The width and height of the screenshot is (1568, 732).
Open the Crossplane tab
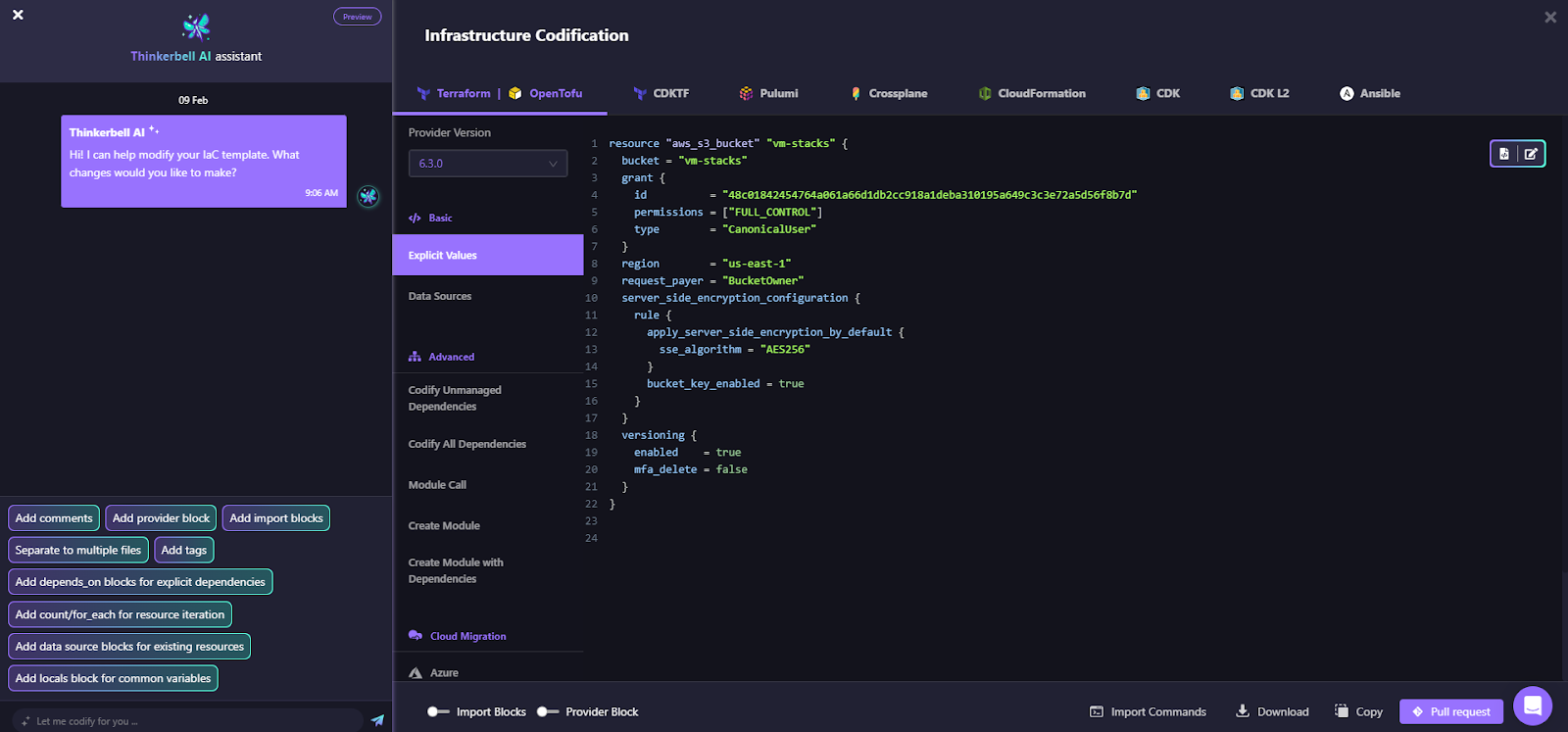(x=889, y=94)
